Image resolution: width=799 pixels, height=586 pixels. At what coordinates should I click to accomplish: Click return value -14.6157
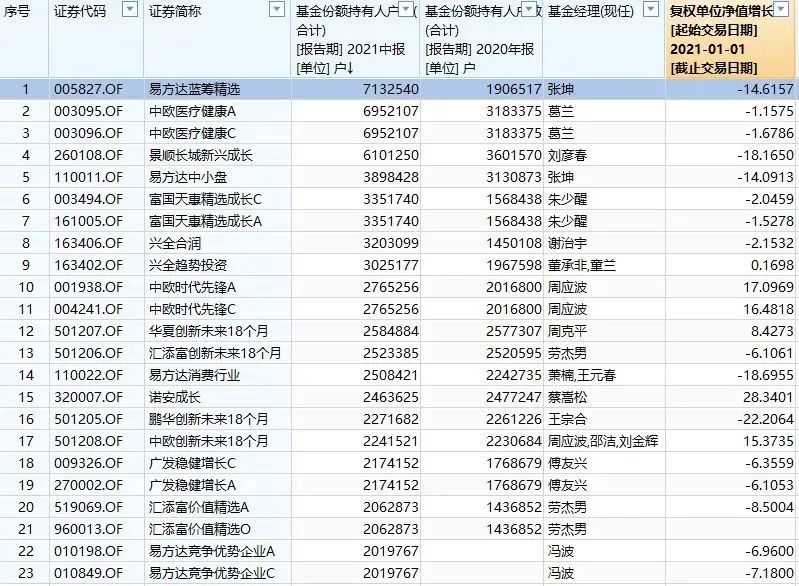765,89
